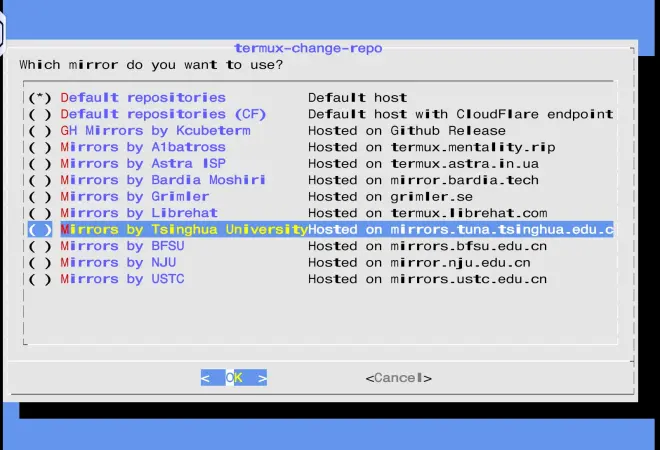Click highlighted 'Mirrors by Tsinghua University' label

pos(184,229)
